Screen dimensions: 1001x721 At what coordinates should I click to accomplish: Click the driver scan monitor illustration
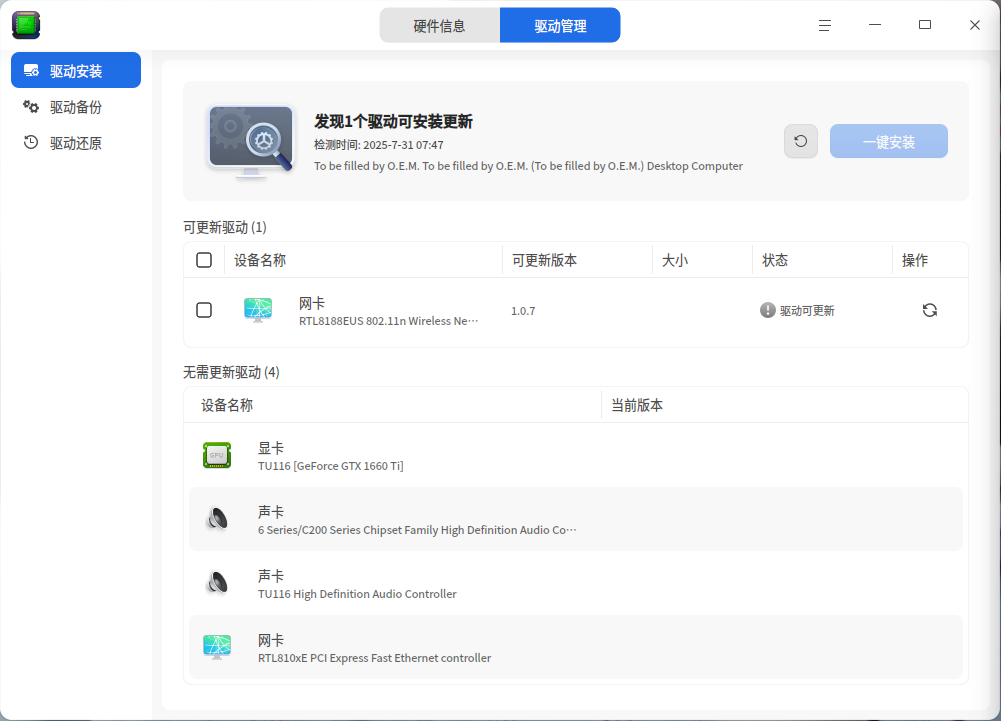(x=252, y=141)
